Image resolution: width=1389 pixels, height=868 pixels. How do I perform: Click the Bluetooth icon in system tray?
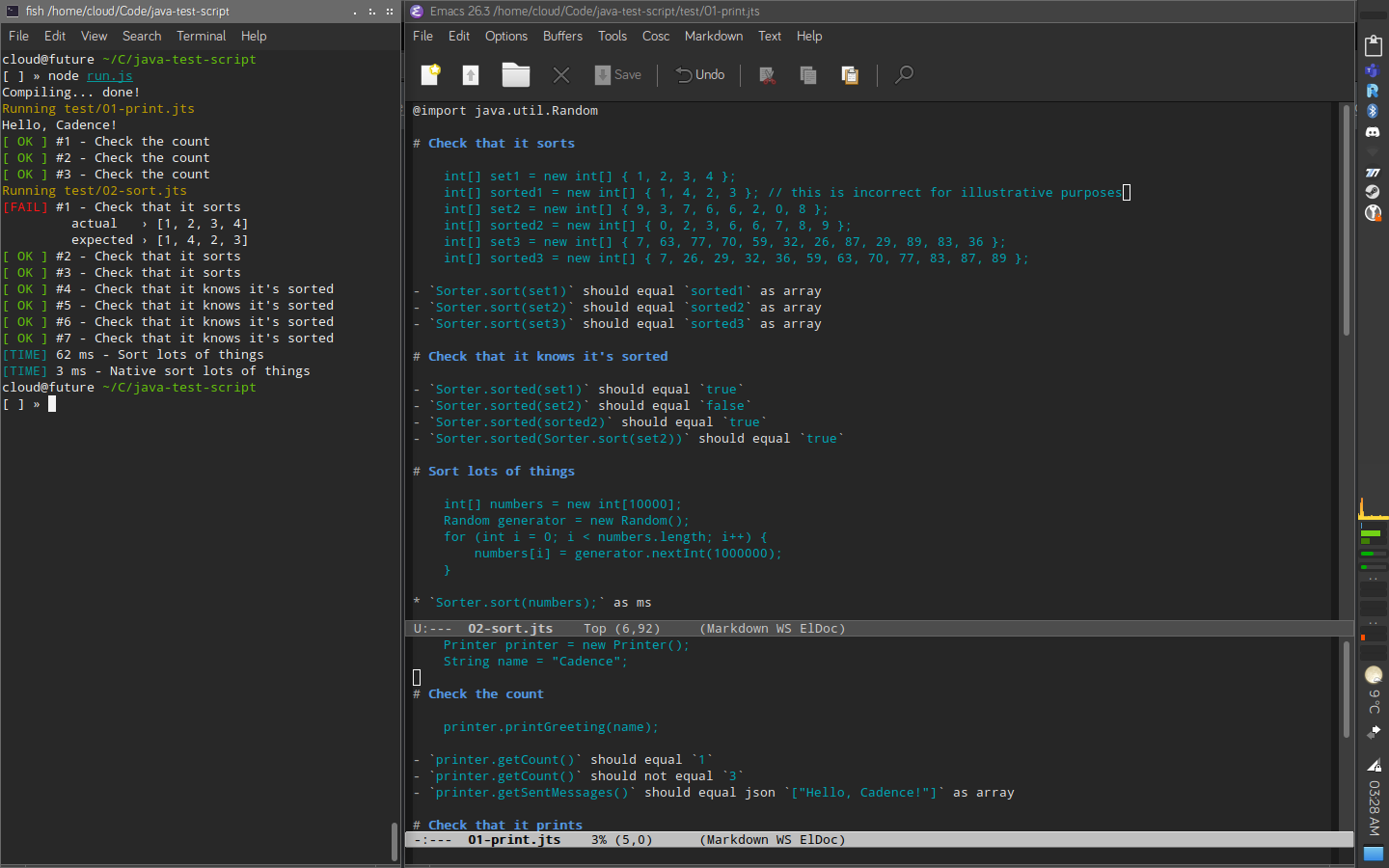[x=1373, y=111]
